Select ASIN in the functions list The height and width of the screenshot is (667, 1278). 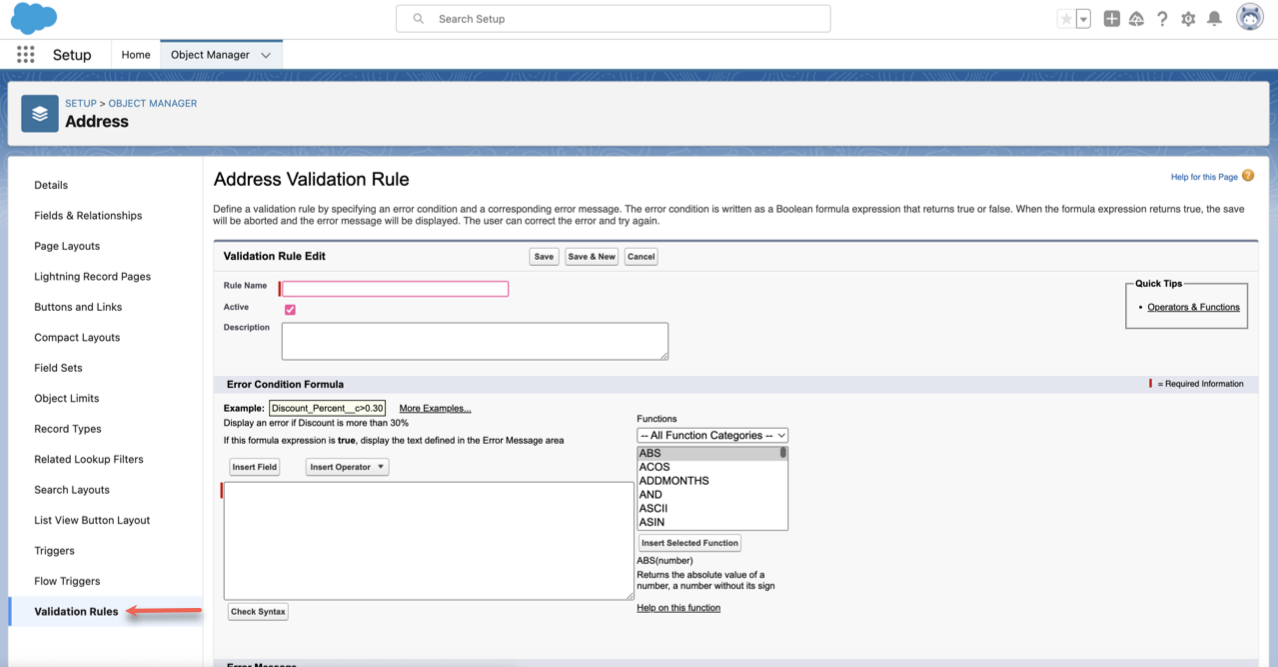point(709,522)
